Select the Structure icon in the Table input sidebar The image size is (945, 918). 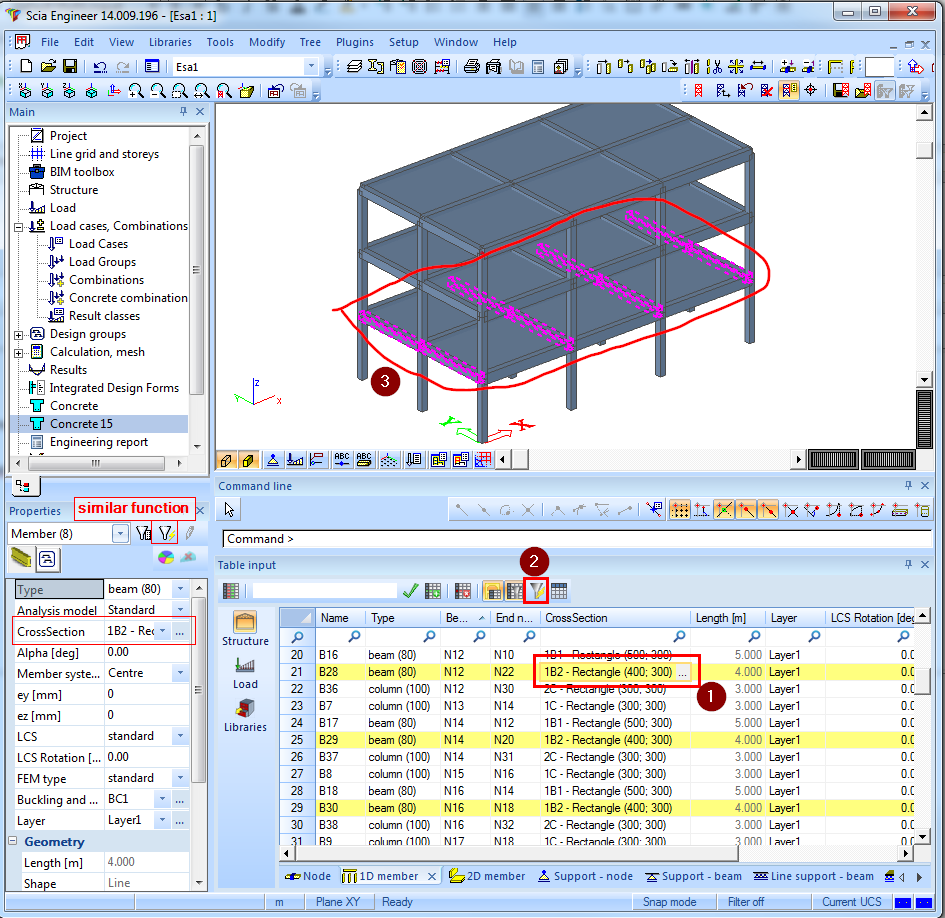click(x=245, y=628)
